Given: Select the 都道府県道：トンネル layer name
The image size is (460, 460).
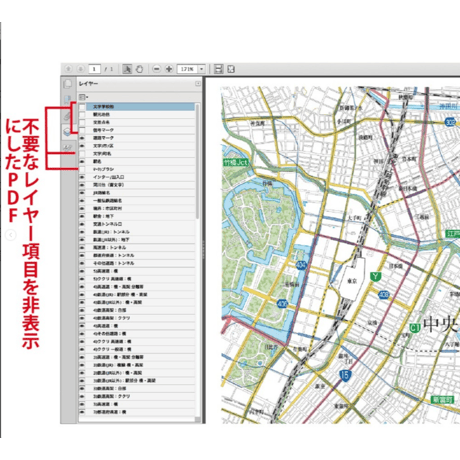Looking at the screenshot, I should pyautogui.click(x=114, y=255).
